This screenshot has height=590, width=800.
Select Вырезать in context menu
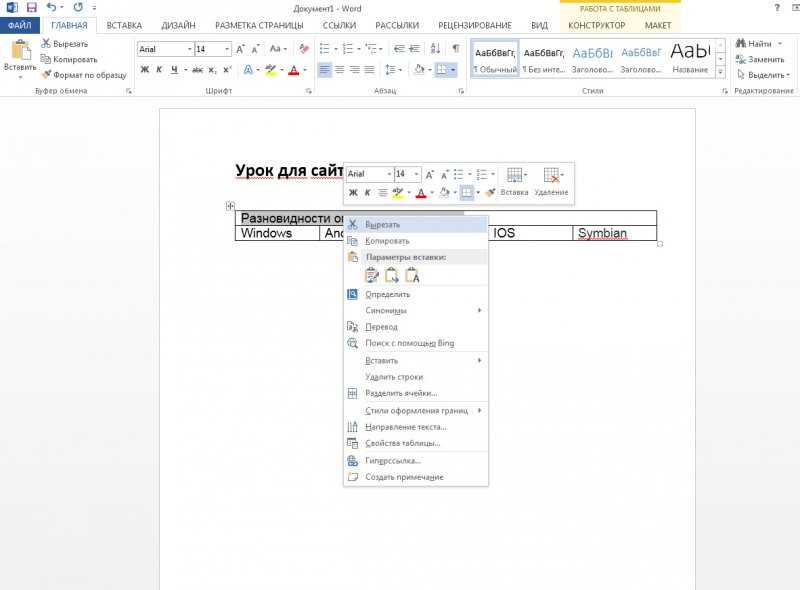[x=416, y=225]
